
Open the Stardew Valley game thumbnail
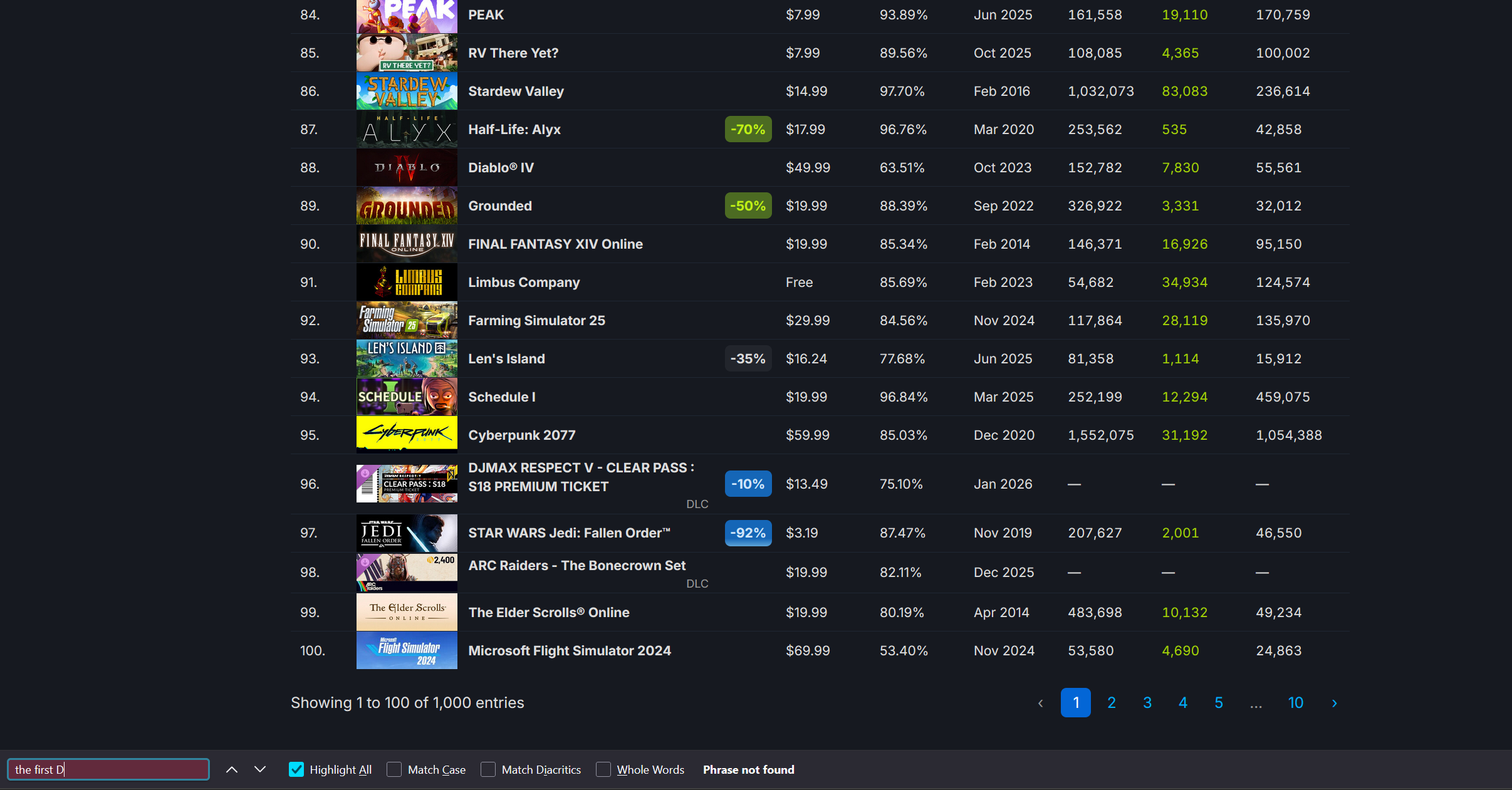point(407,91)
